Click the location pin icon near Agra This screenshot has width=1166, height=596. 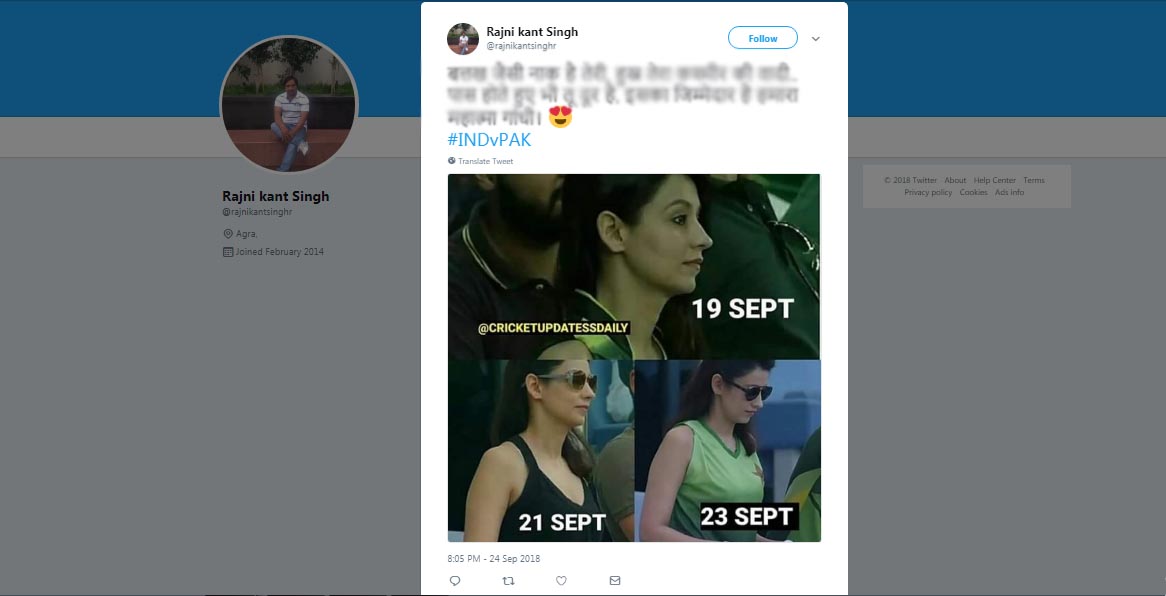click(x=227, y=234)
